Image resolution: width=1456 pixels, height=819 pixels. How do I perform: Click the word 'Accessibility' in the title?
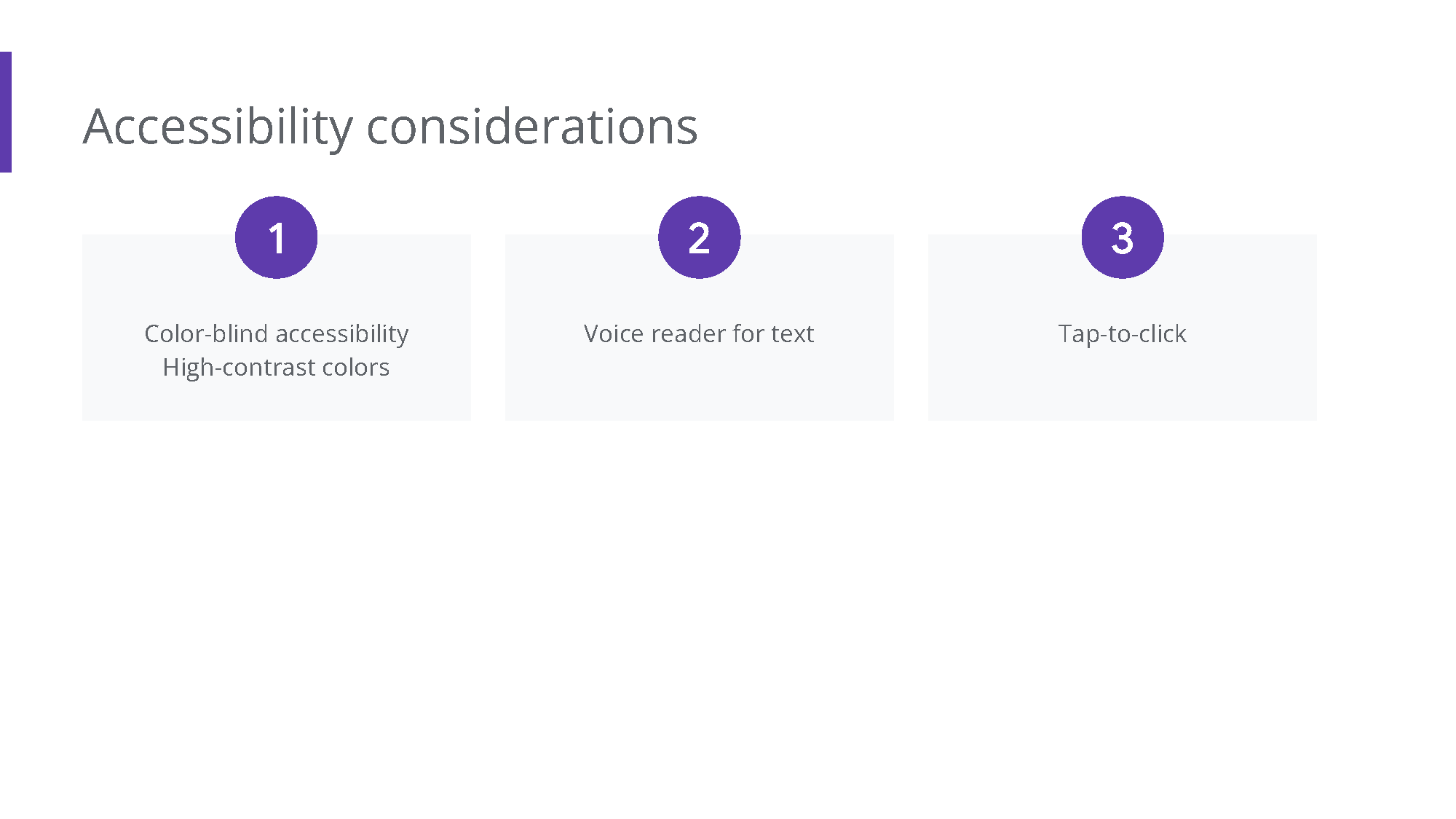218,127
